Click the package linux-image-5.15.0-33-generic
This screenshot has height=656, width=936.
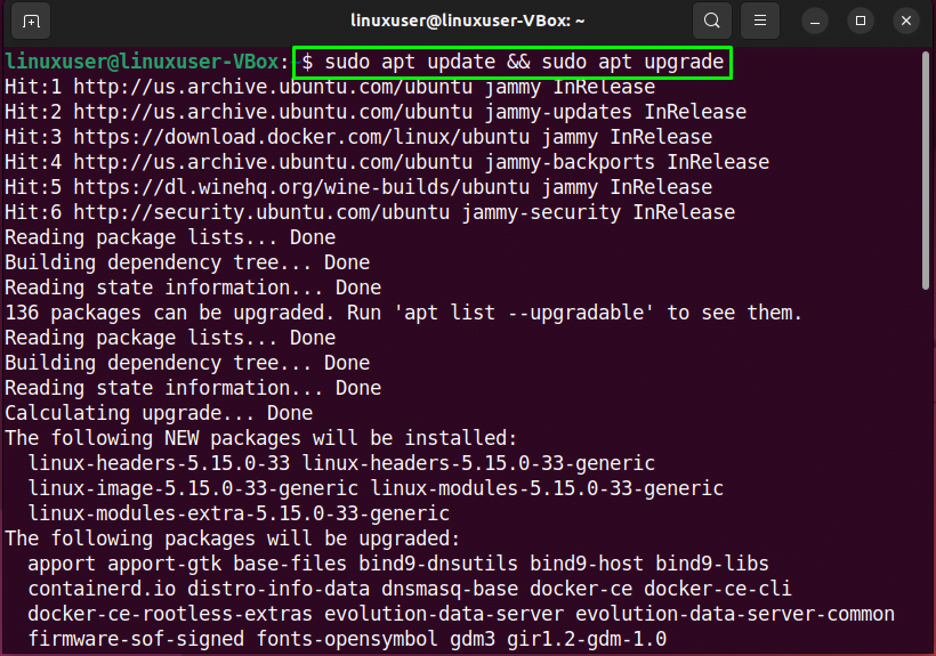point(193,488)
